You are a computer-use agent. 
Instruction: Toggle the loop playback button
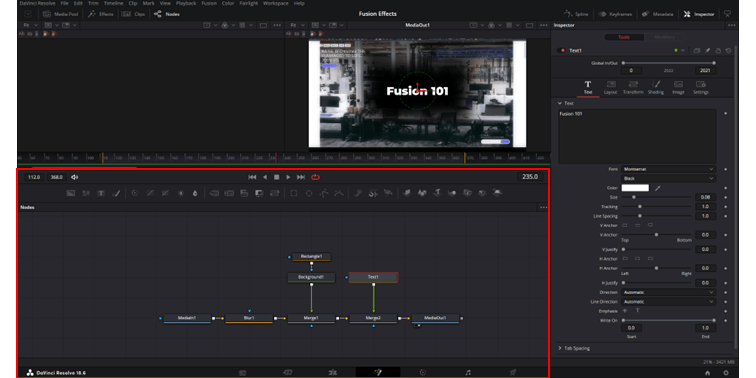[x=315, y=177]
